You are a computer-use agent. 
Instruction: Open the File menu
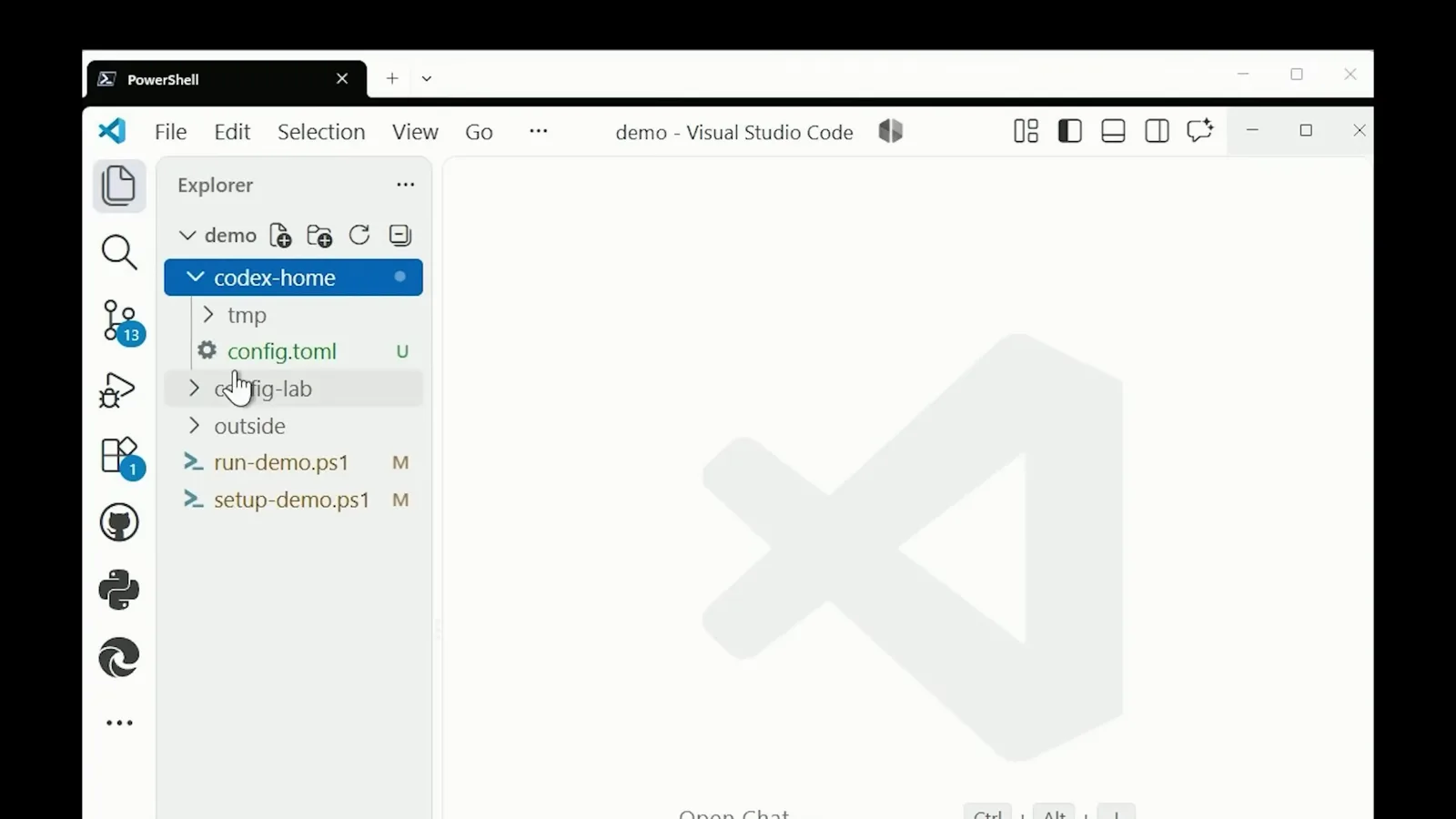point(170,132)
